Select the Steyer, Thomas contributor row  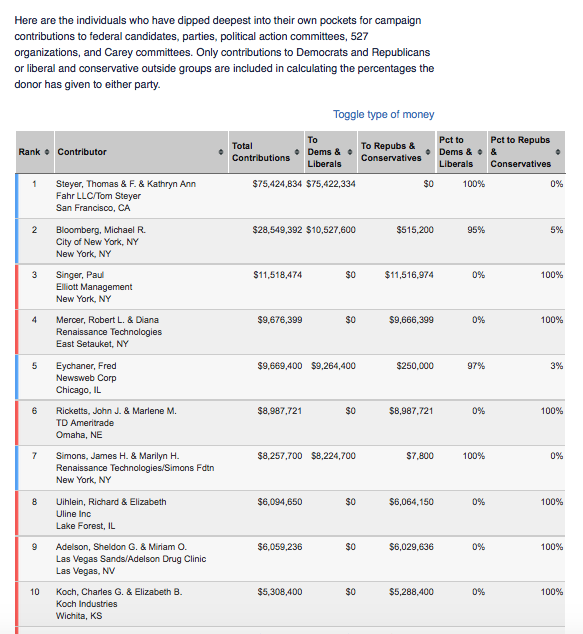tap(290, 196)
